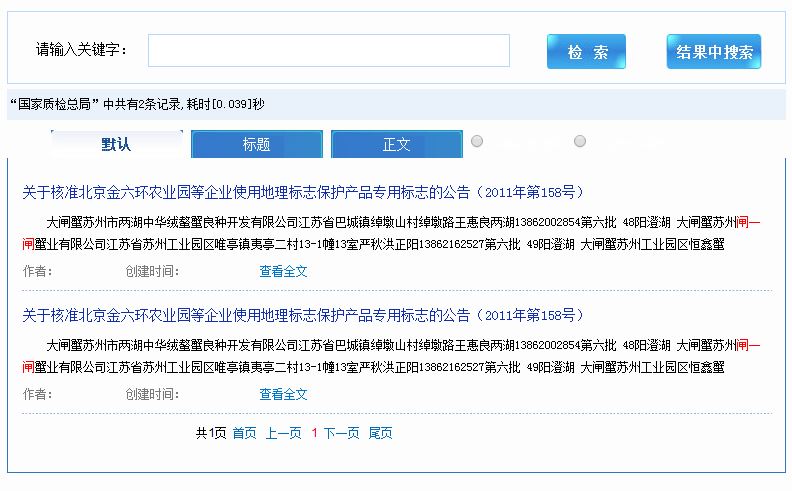Image resolution: width=792 pixels, height=491 pixels.
Task: Click 作者 label in the first result
Action: [x=37, y=271]
